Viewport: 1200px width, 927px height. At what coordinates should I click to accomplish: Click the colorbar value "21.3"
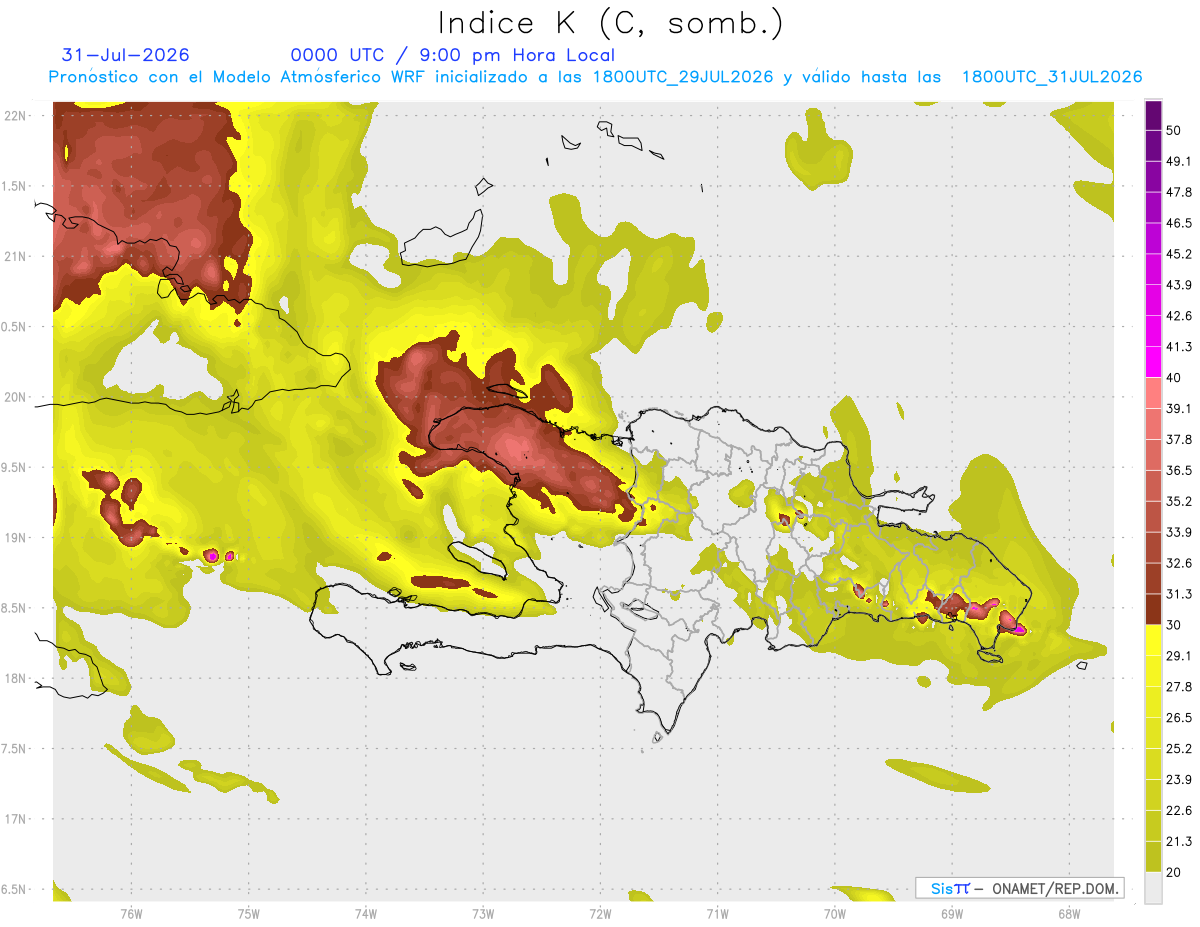coord(1179,841)
